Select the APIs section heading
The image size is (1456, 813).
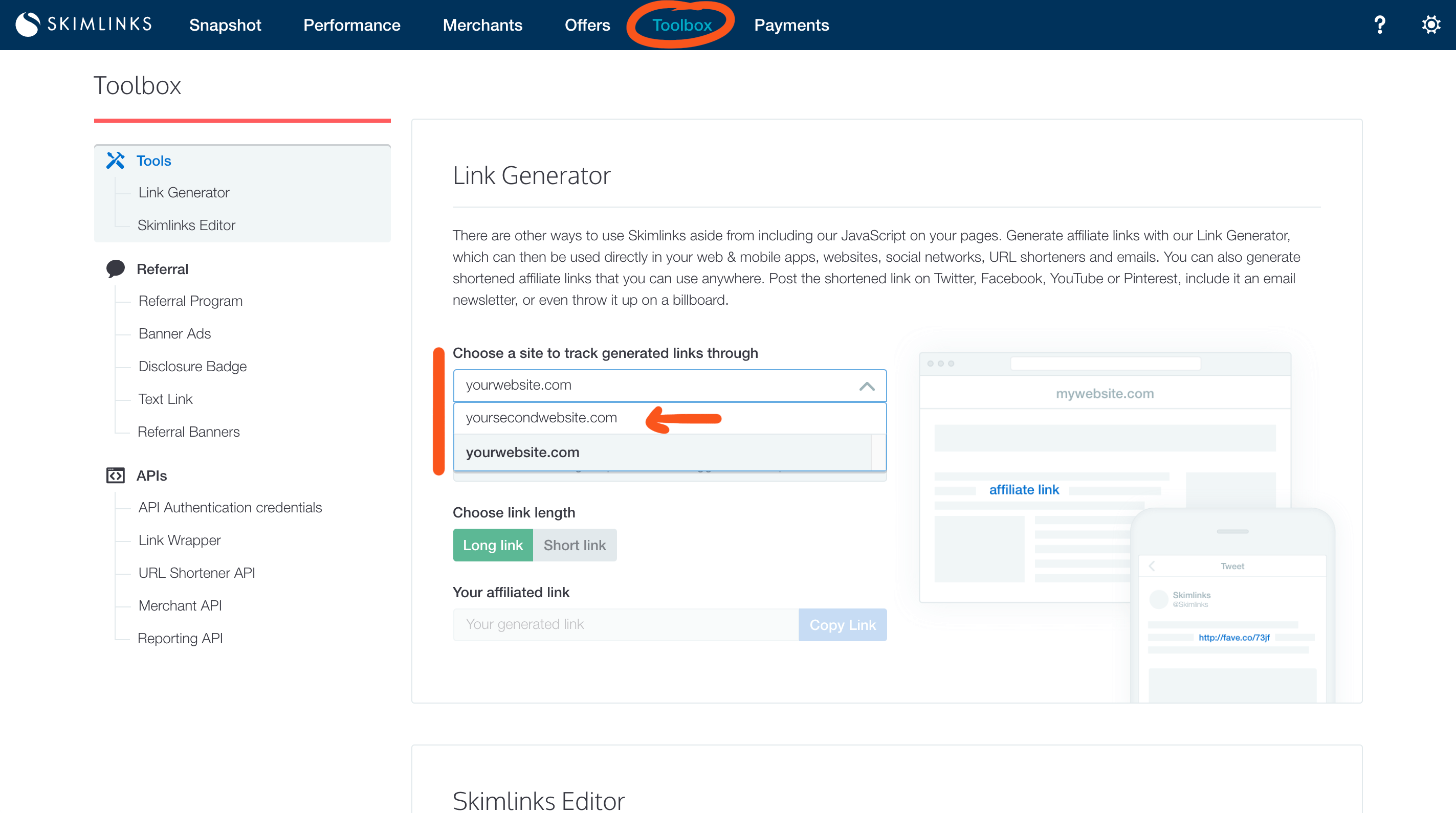[x=151, y=476]
